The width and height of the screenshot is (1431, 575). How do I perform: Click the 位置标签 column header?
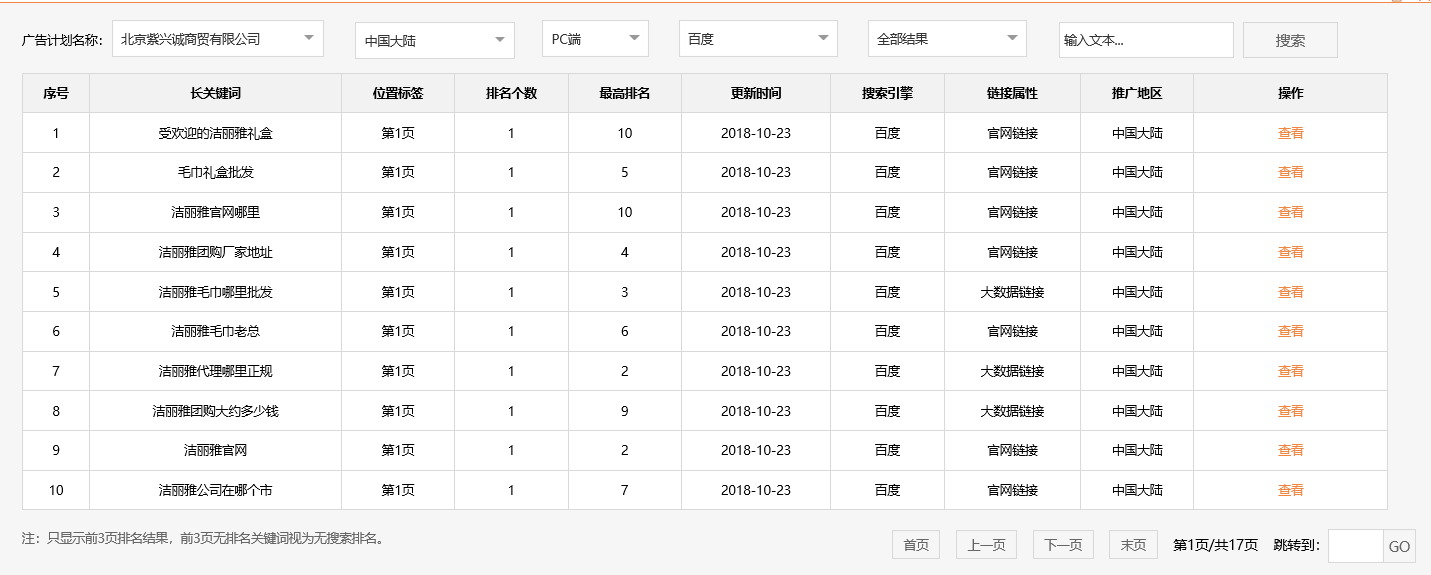398,93
